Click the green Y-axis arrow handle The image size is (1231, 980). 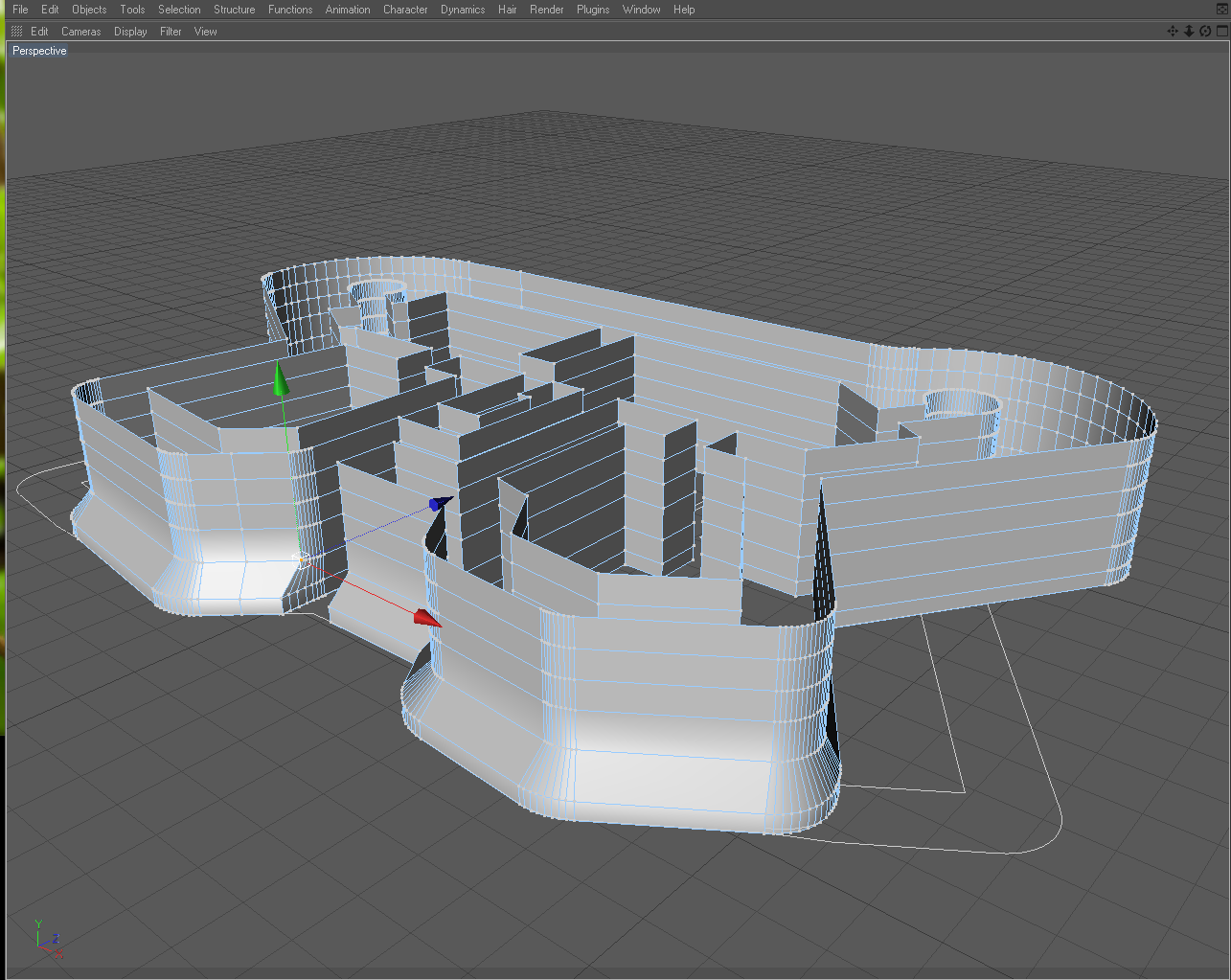pyautogui.click(x=280, y=379)
